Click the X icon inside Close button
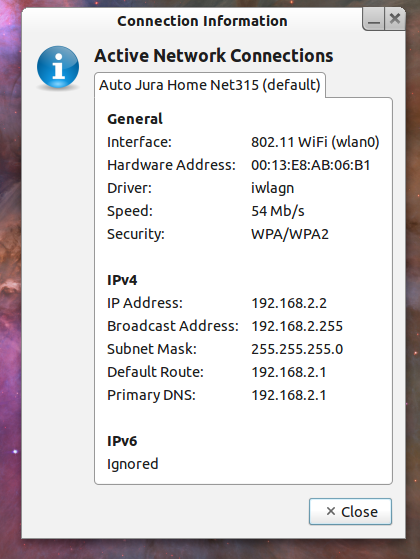Image resolution: width=420 pixels, height=559 pixels. pyautogui.click(x=331, y=511)
